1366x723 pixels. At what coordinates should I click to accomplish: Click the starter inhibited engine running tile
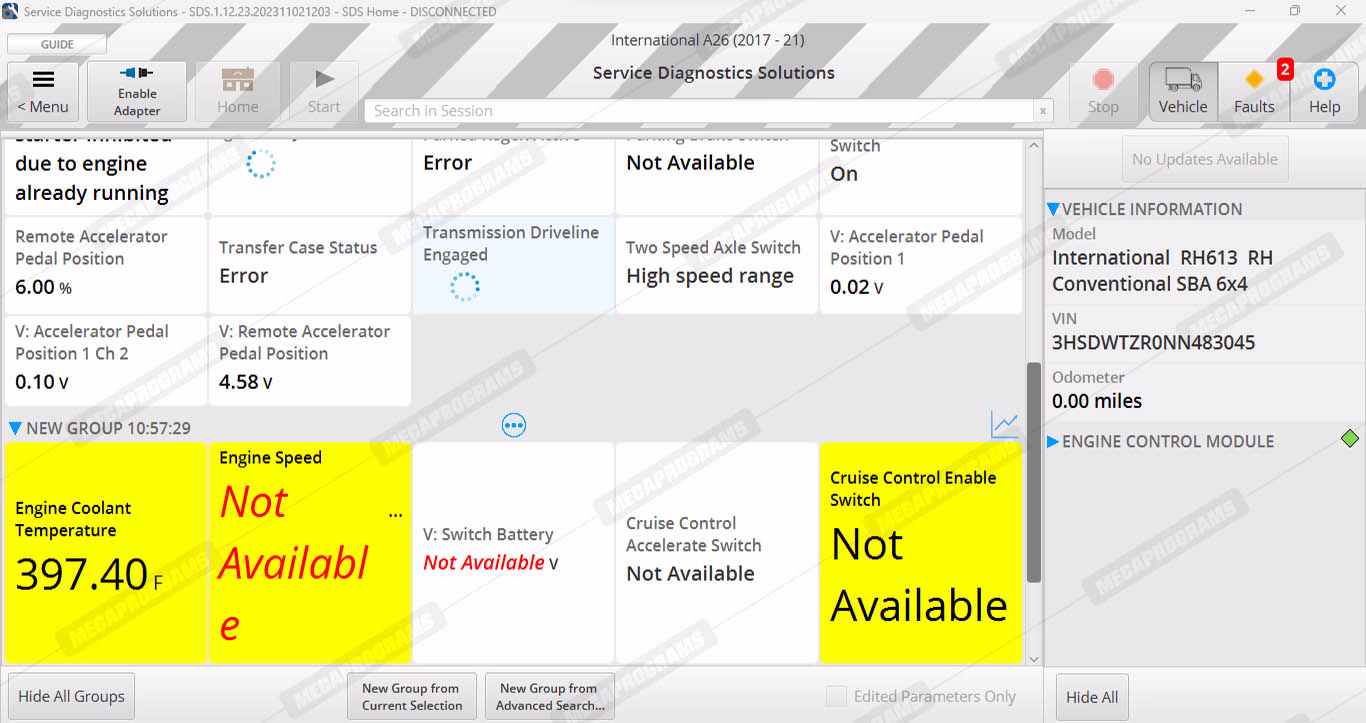(106, 176)
